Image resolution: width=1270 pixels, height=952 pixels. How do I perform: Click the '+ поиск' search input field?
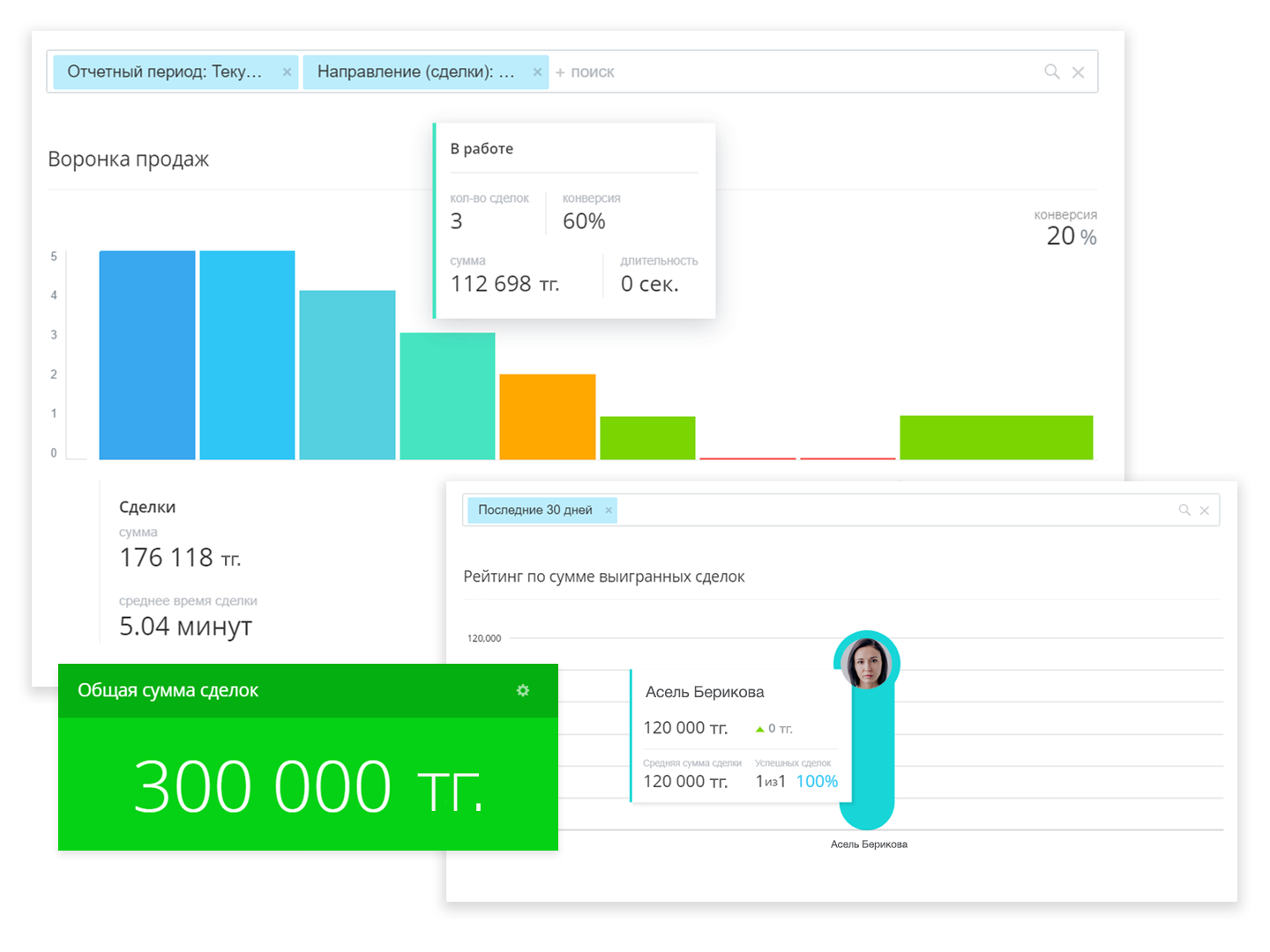point(794,72)
